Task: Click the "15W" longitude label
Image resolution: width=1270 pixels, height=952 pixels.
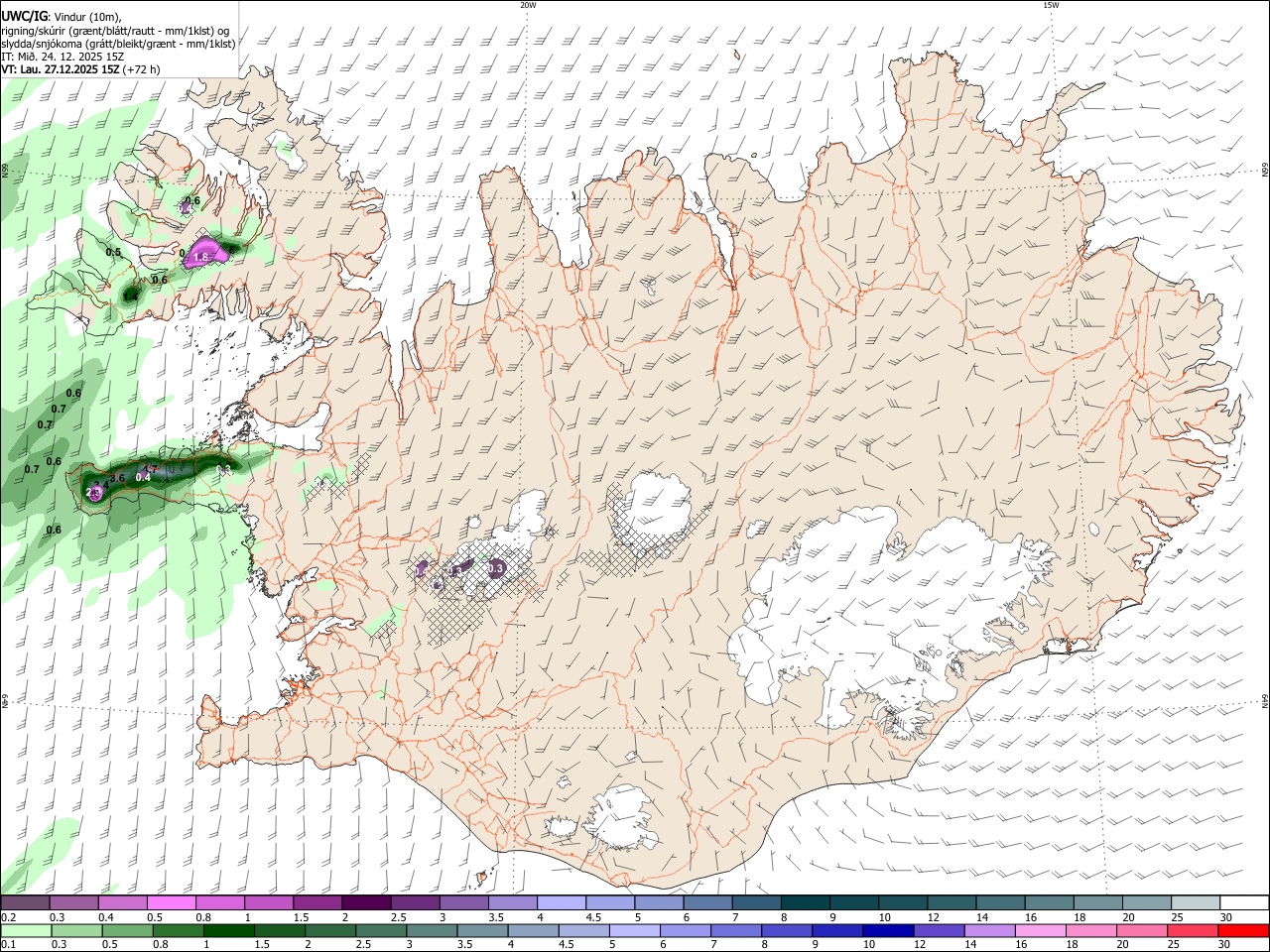Action: tap(1051, 5)
